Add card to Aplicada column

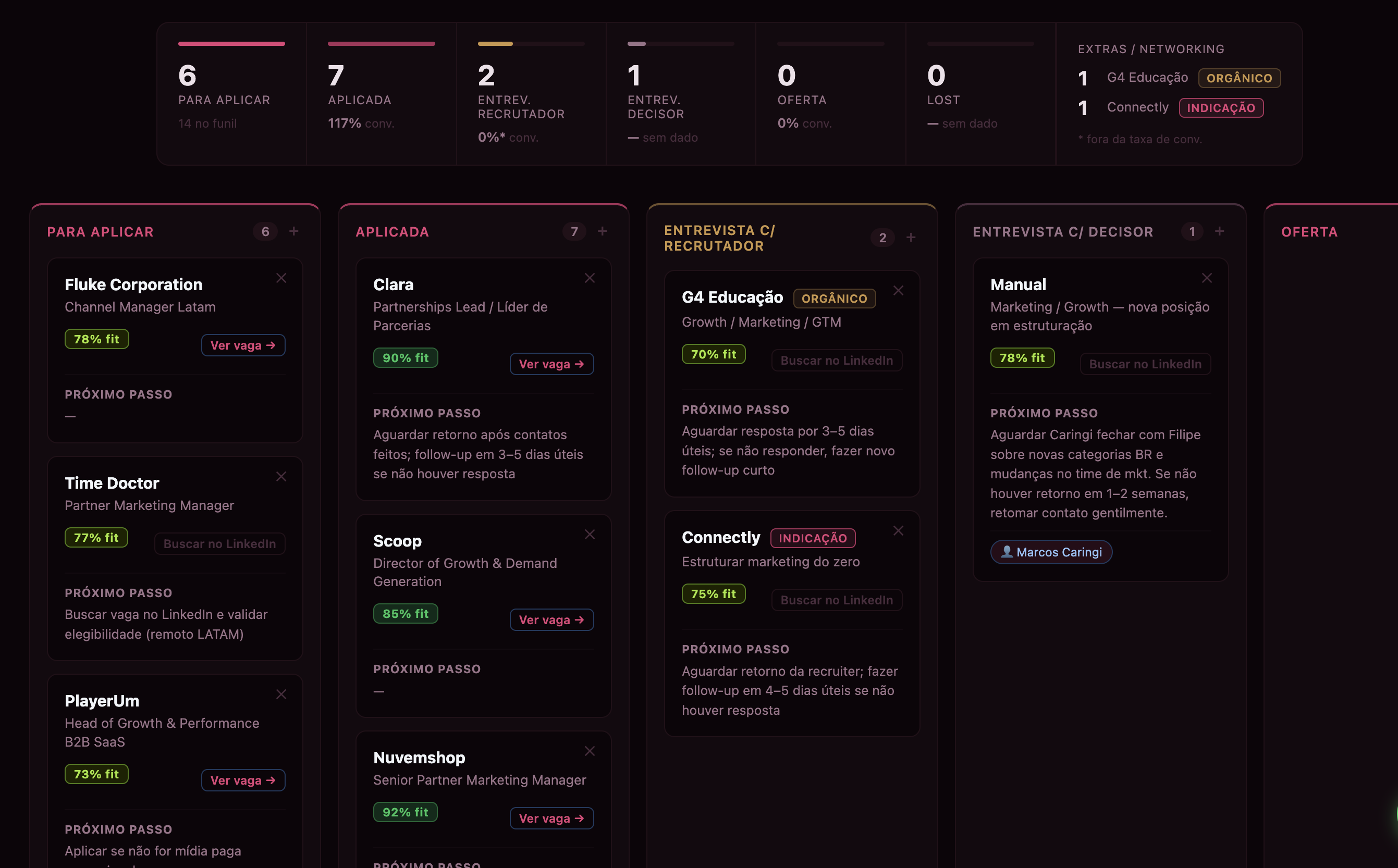point(602,231)
